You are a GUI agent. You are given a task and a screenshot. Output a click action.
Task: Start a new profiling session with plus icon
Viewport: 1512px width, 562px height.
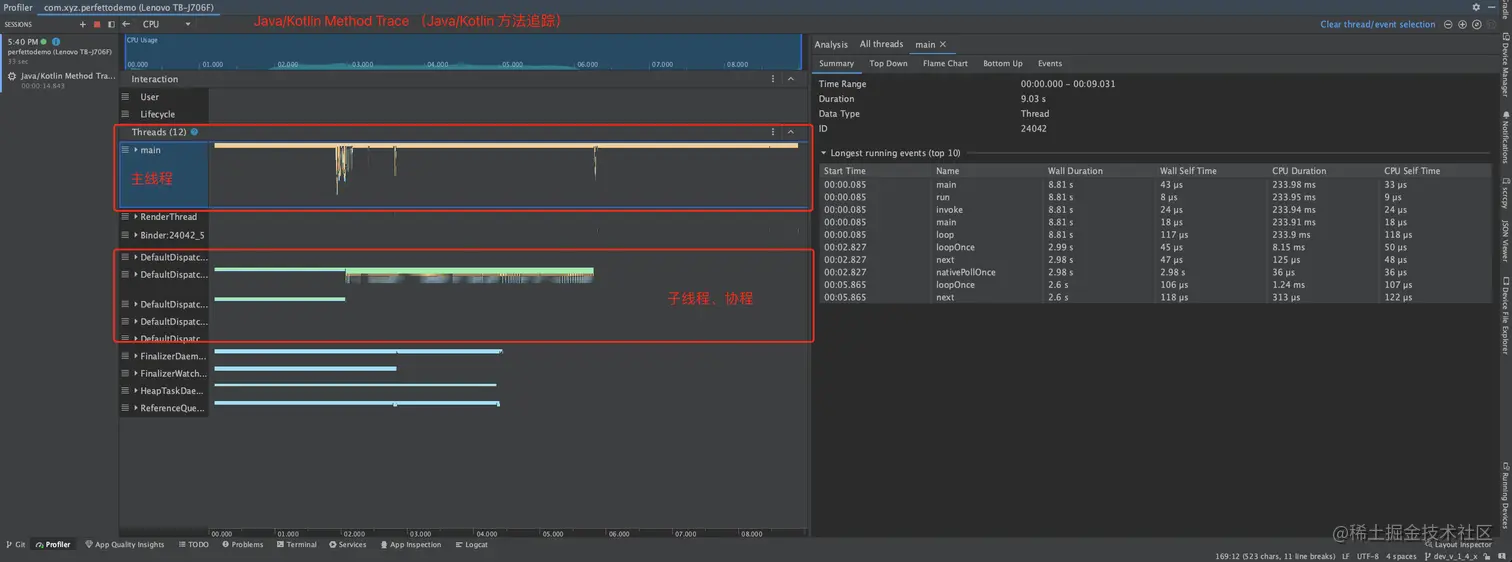click(83, 24)
